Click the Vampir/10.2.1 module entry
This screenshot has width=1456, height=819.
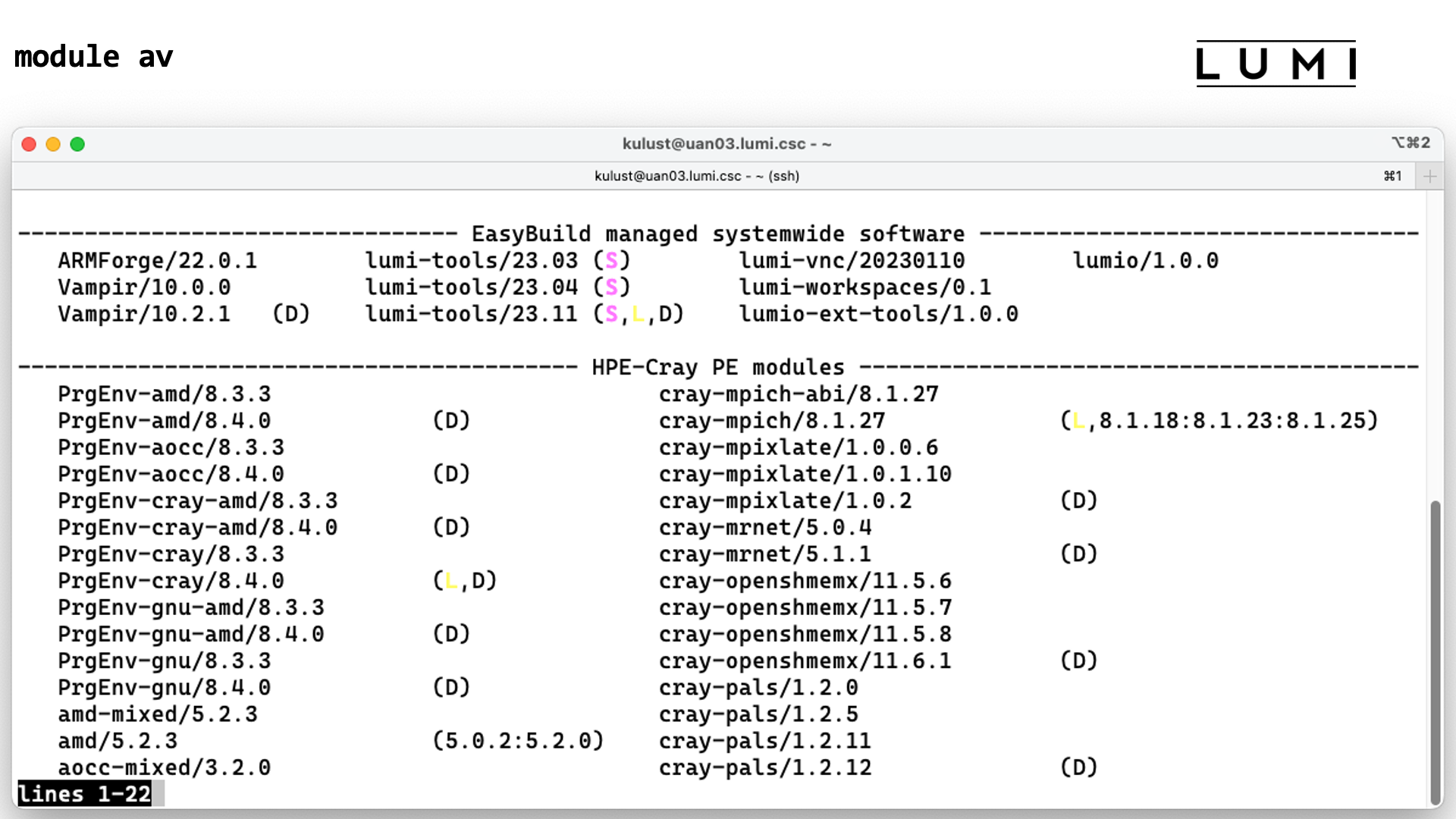coord(144,314)
